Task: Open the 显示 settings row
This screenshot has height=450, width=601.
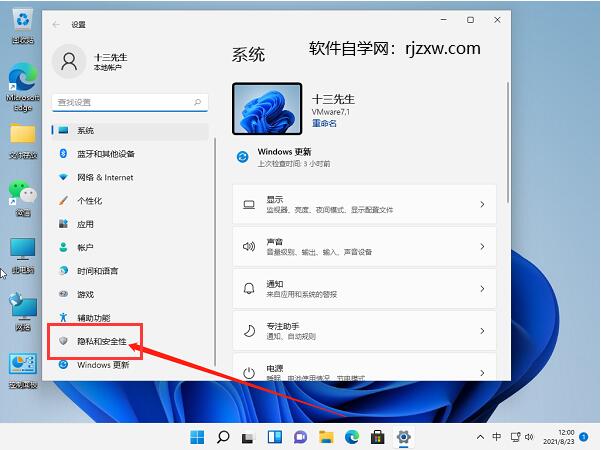Action: tap(365, 204)
